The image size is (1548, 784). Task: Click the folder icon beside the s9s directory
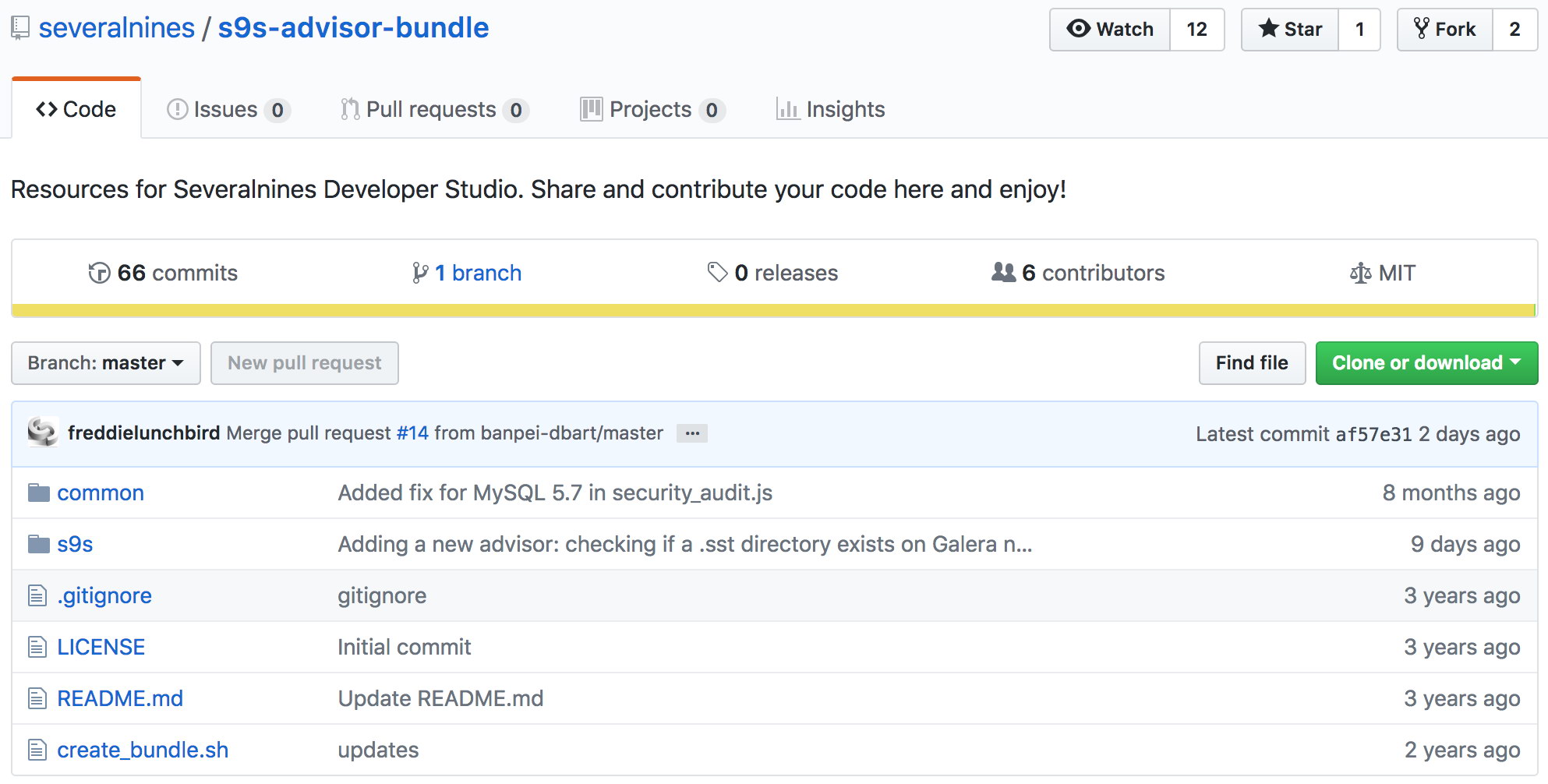point(39,544)
